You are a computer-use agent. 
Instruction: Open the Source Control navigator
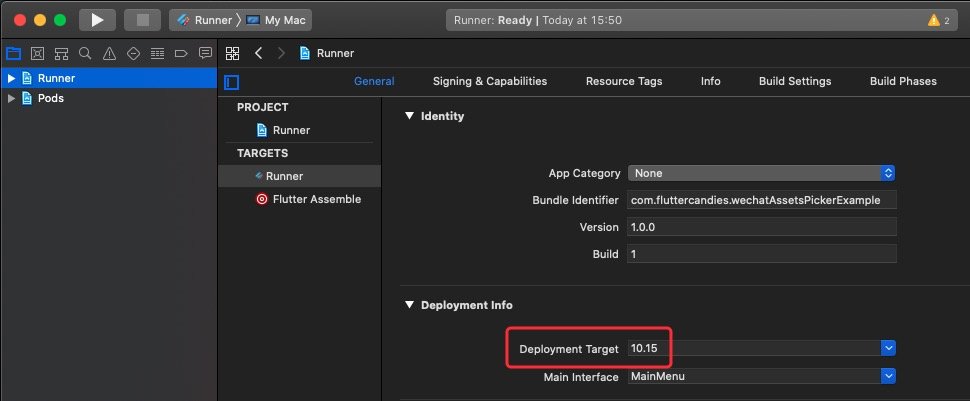click(37, 54)
